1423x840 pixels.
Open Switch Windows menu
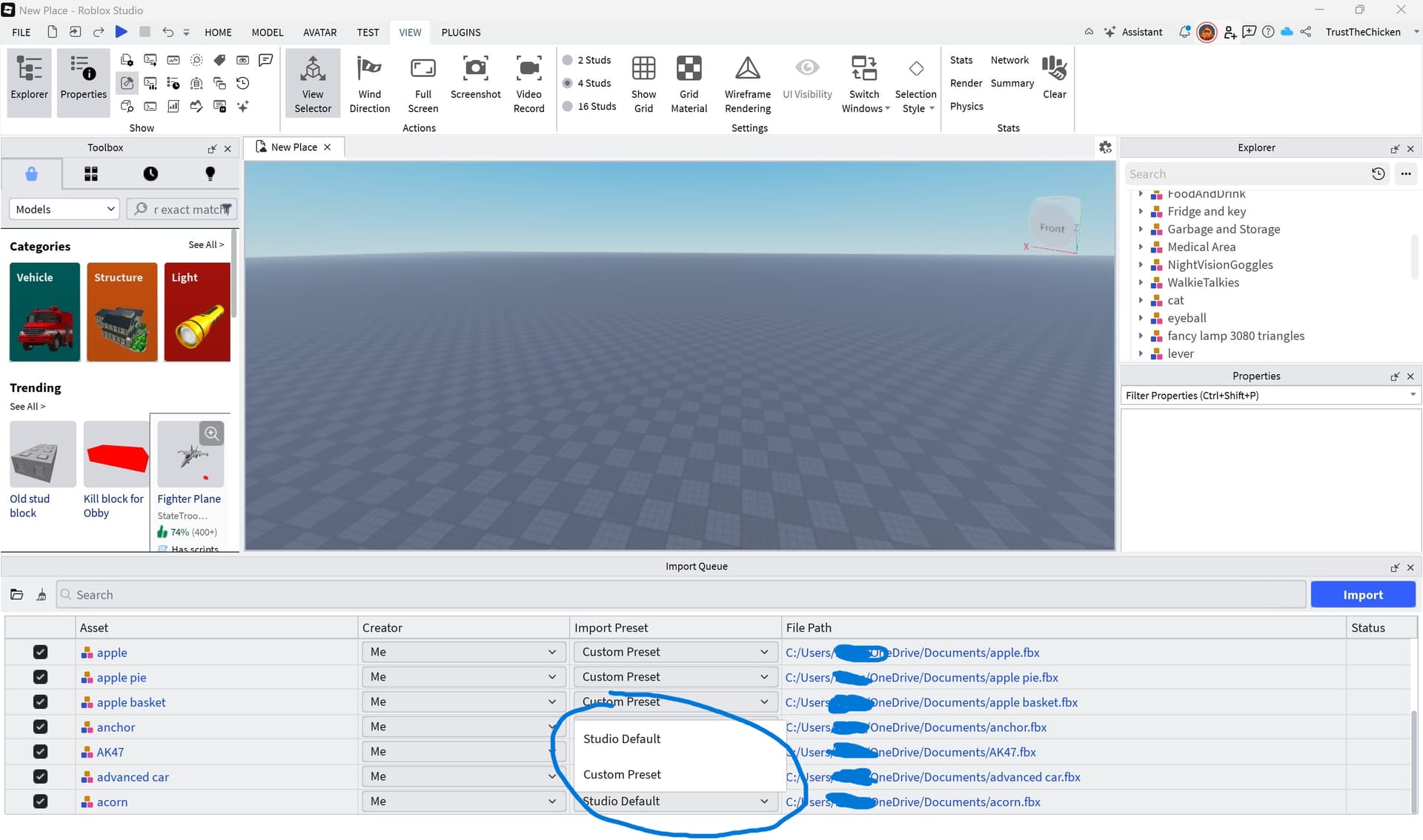tap(864, 83)
